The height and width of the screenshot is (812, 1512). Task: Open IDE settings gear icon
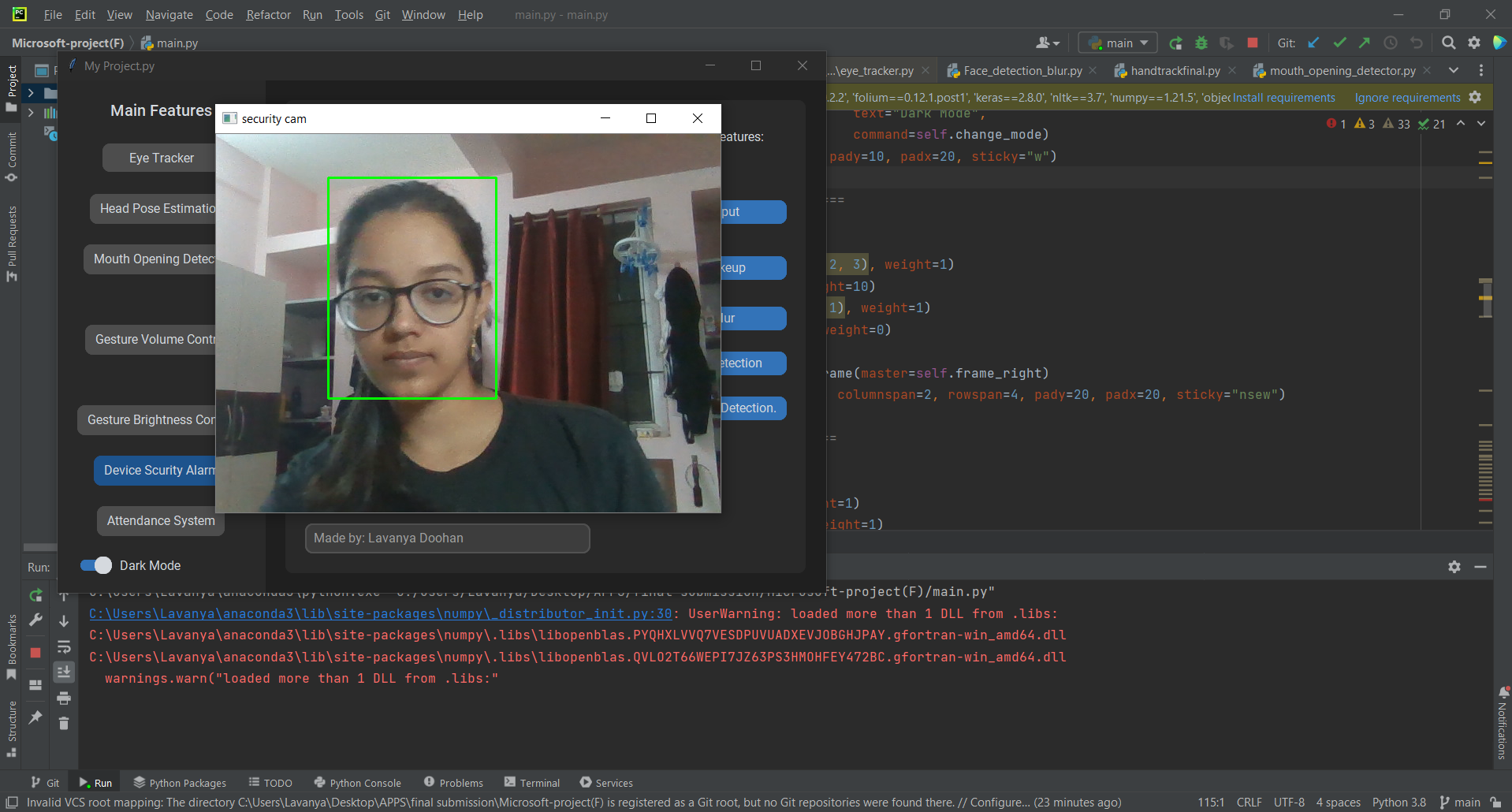pos(1474,43)
